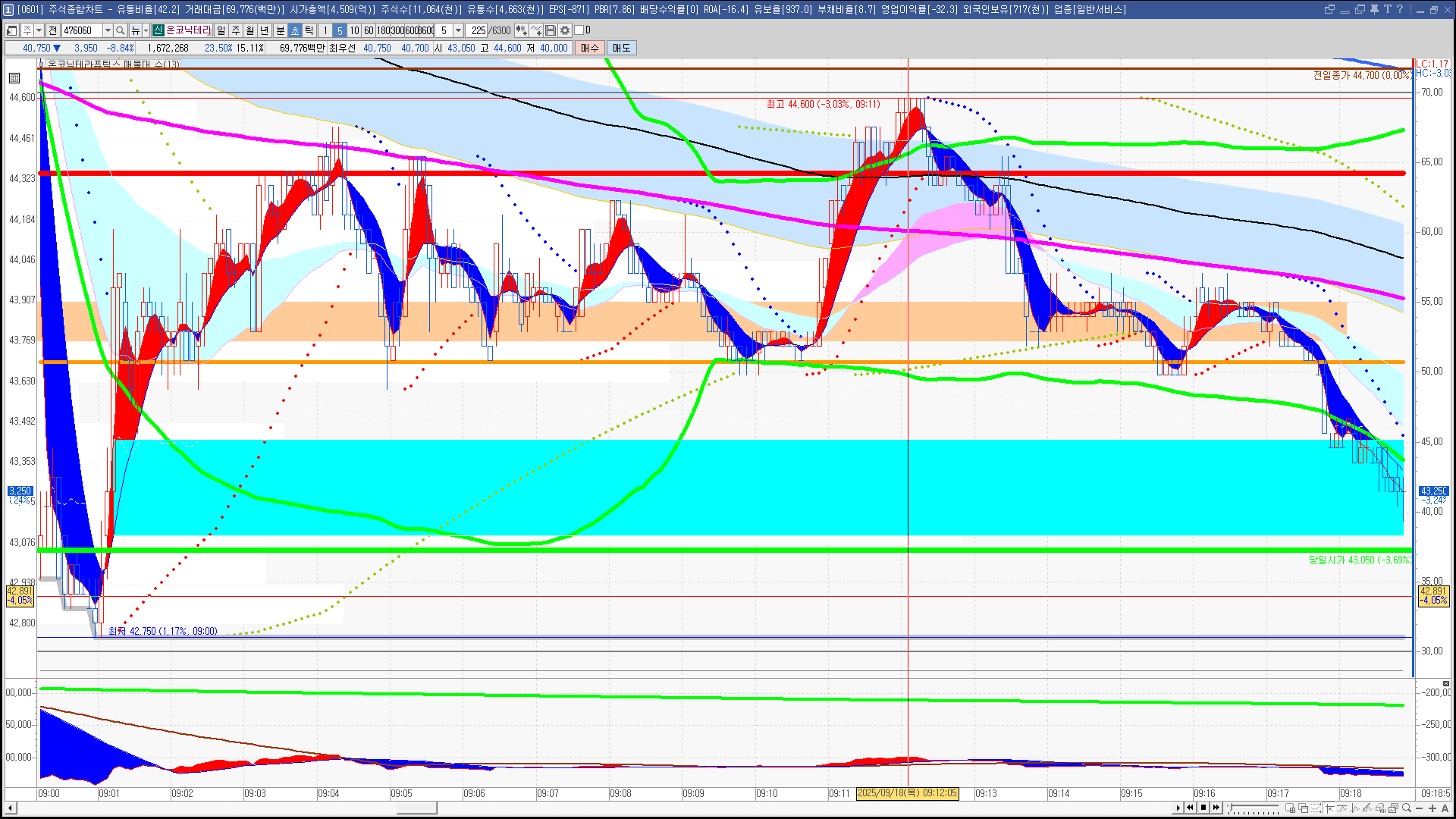
Task: Click the fast-forward replay button
Action: (1216, 808)
